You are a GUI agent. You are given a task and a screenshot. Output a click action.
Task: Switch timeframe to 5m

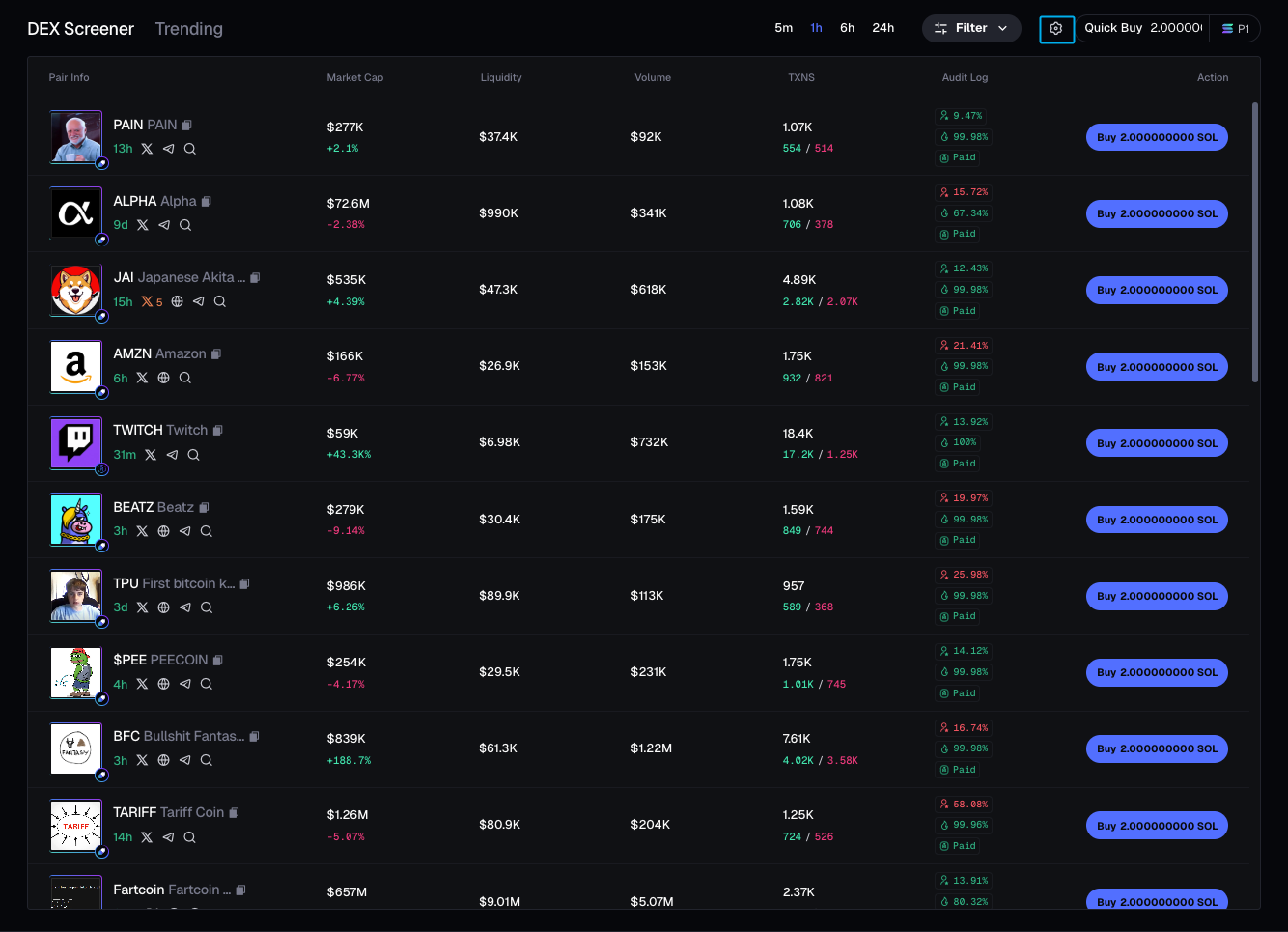(783, 28)
